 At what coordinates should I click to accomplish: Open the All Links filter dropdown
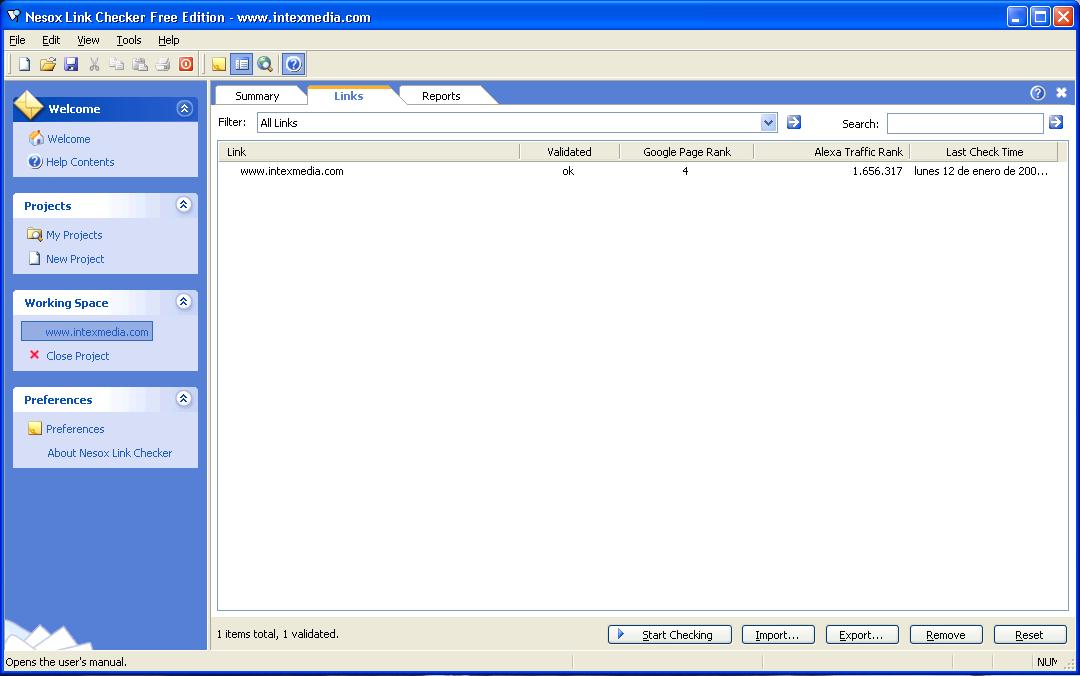coord(769,123)
